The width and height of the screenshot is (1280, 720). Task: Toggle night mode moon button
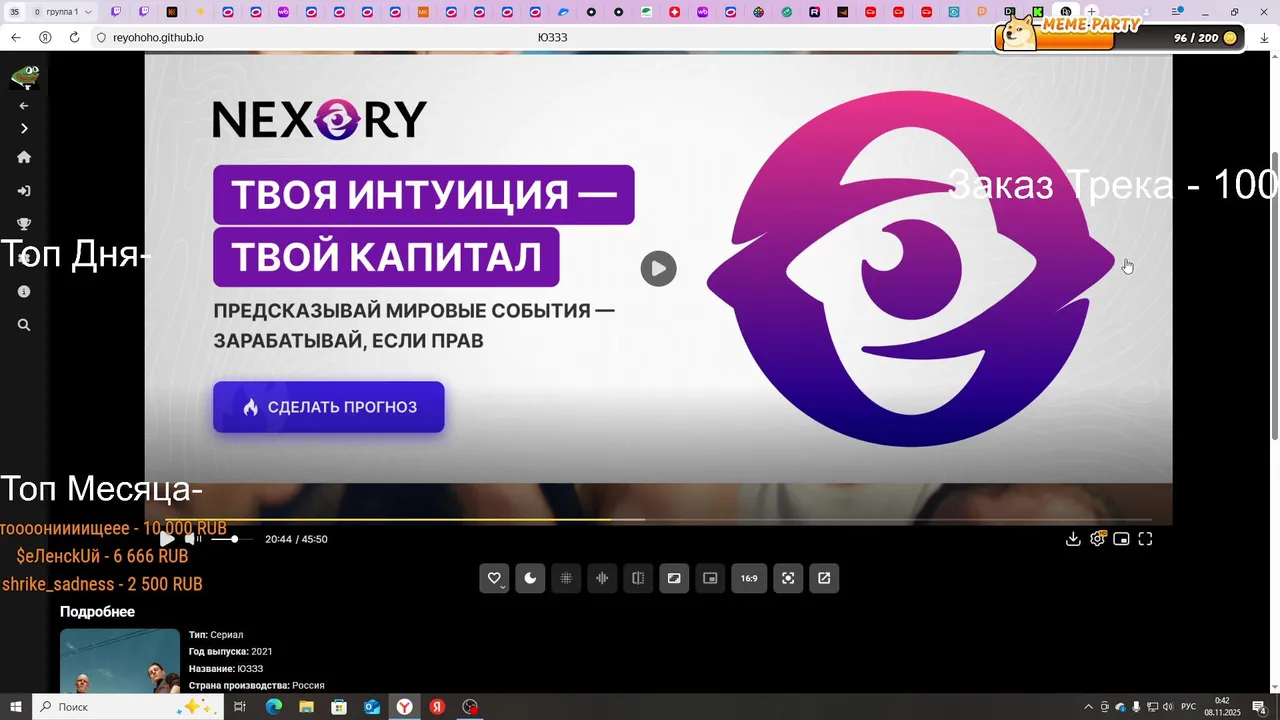point(530,578)
